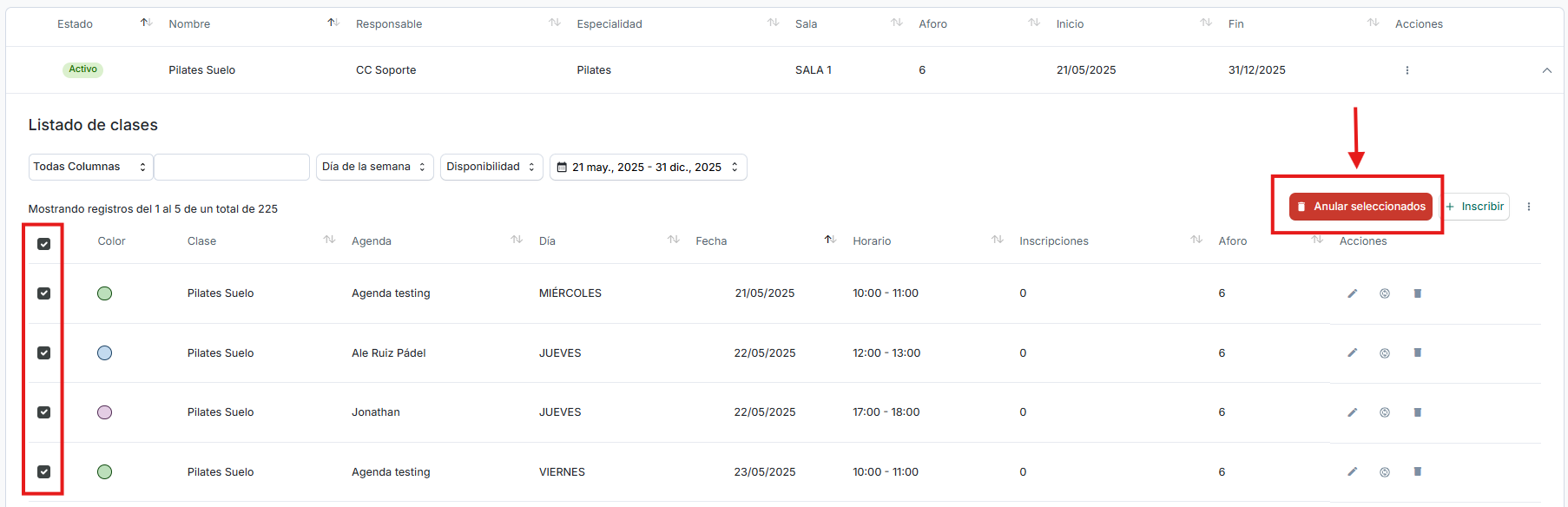
Task: Click the SALA 1 cell
Action: (x=814, y=70)
